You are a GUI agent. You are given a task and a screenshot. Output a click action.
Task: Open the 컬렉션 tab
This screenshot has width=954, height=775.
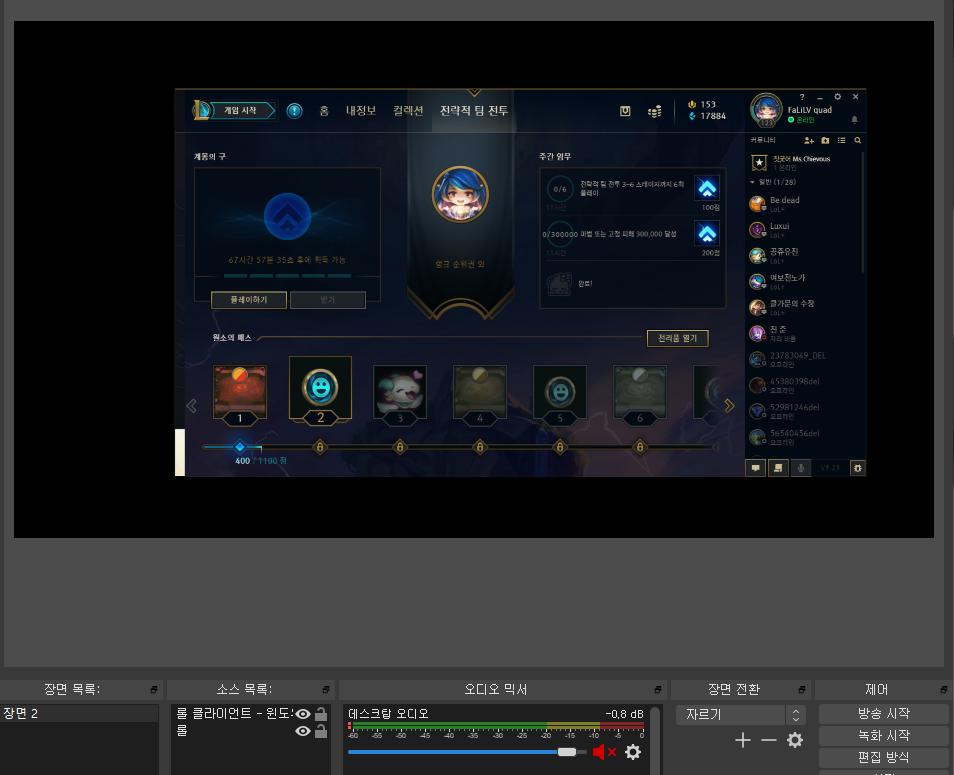(408, 111)
